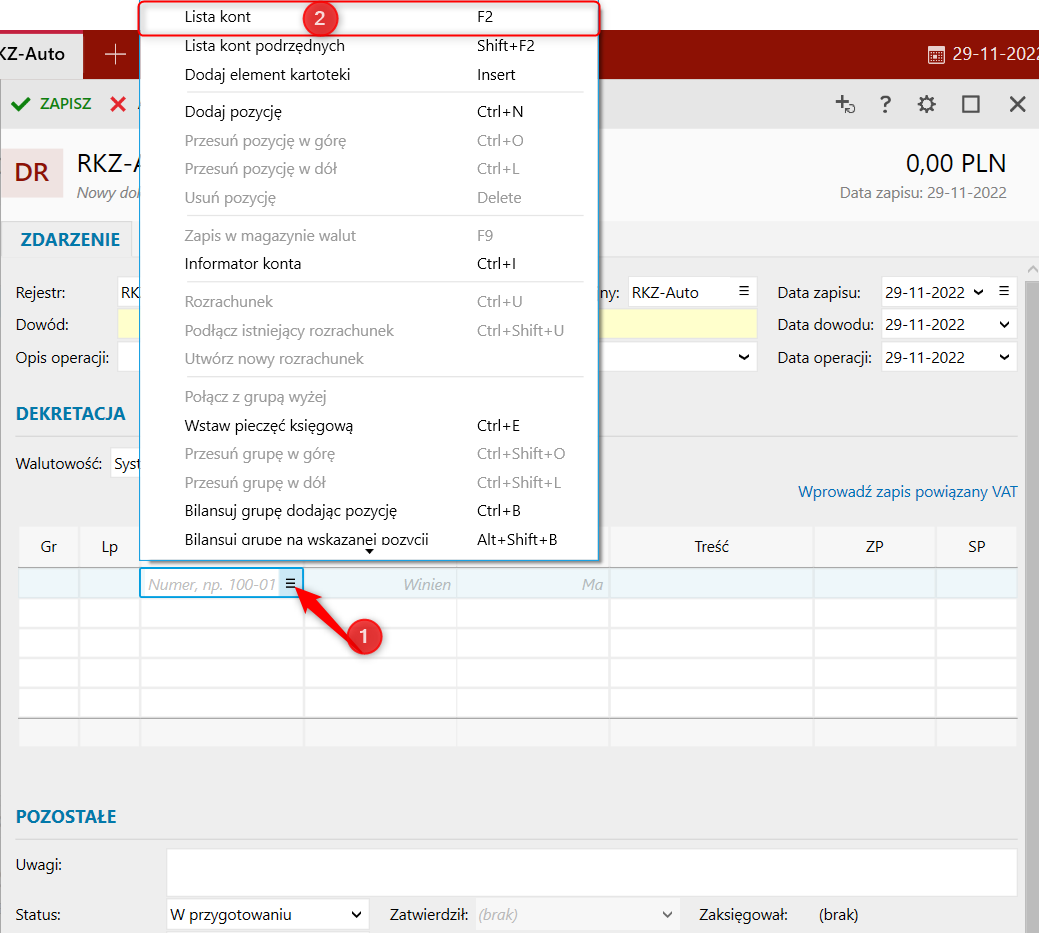This screenshot has width=1039, height=933.
Task: Click the Uwagi text field
Action: [x=591, y=872]
